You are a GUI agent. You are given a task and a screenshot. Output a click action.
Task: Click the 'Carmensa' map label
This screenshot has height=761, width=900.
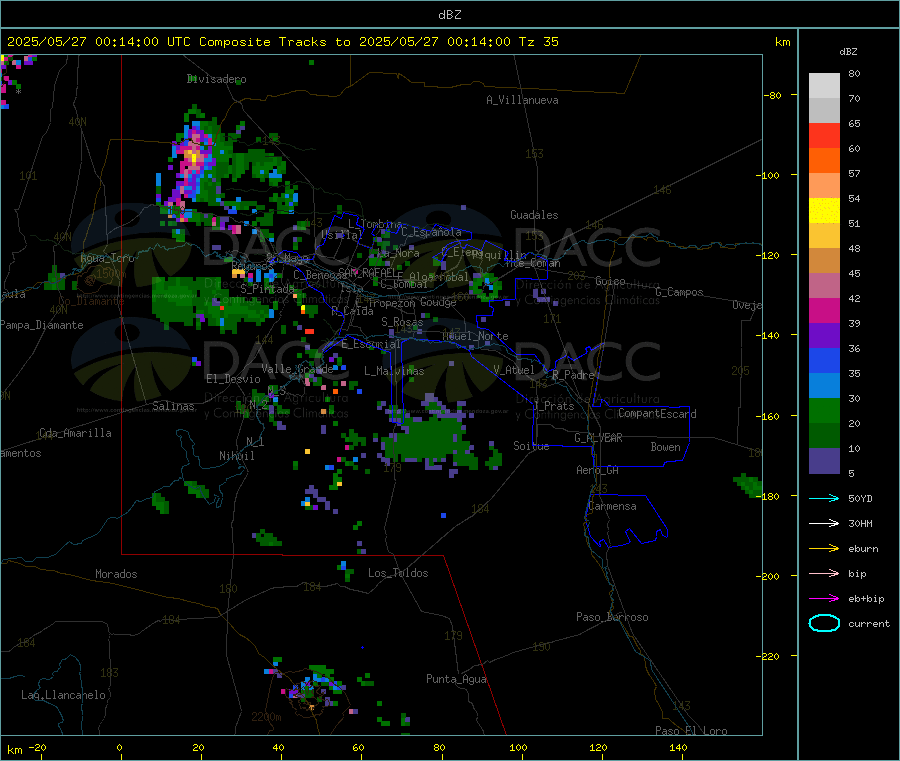[x=612, y=506]
